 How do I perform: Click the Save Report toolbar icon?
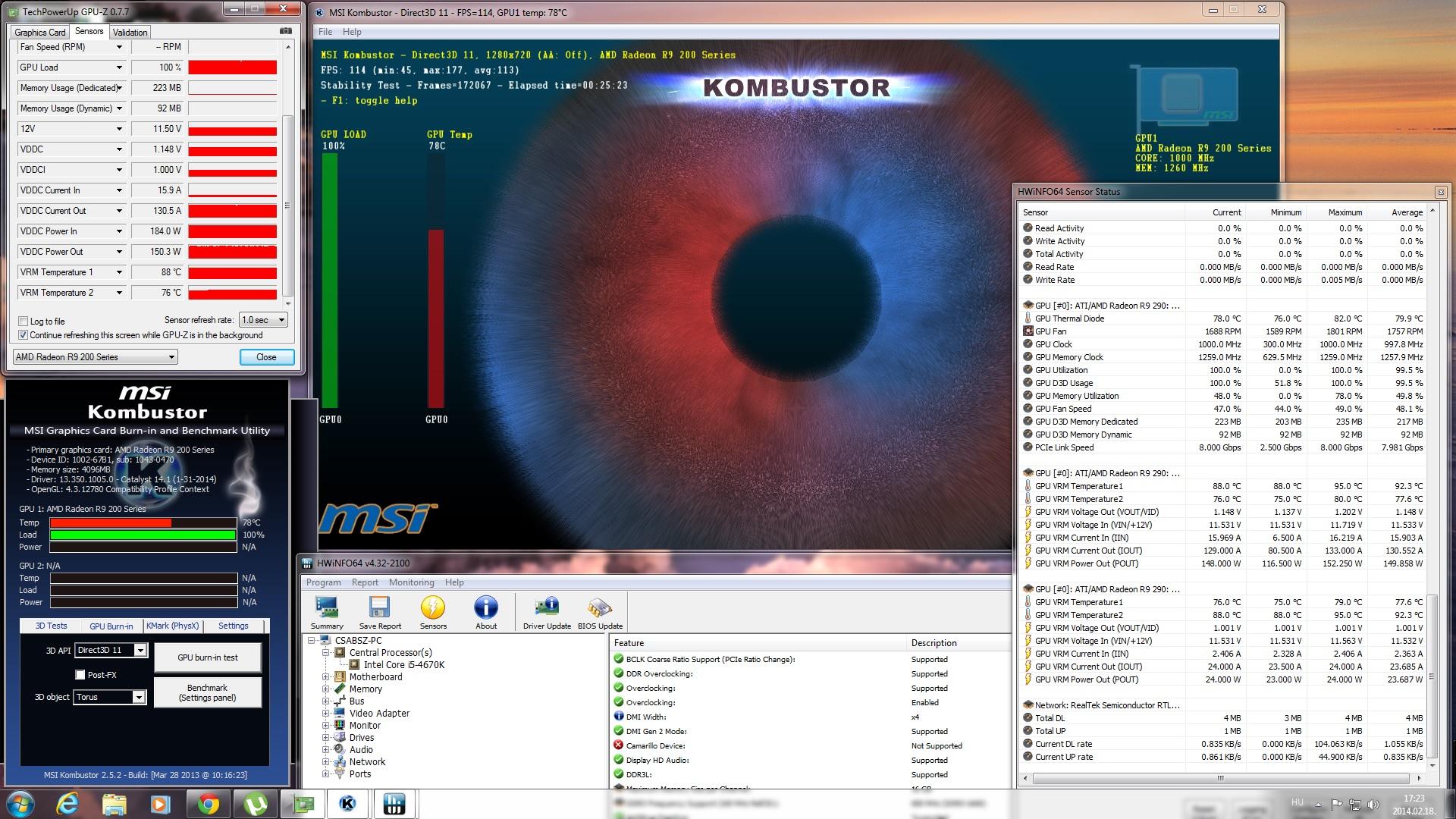380,612
